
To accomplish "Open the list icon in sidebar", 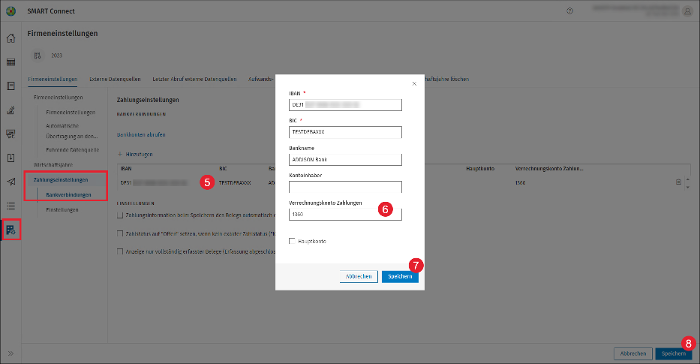I will (x=11, y=206).
